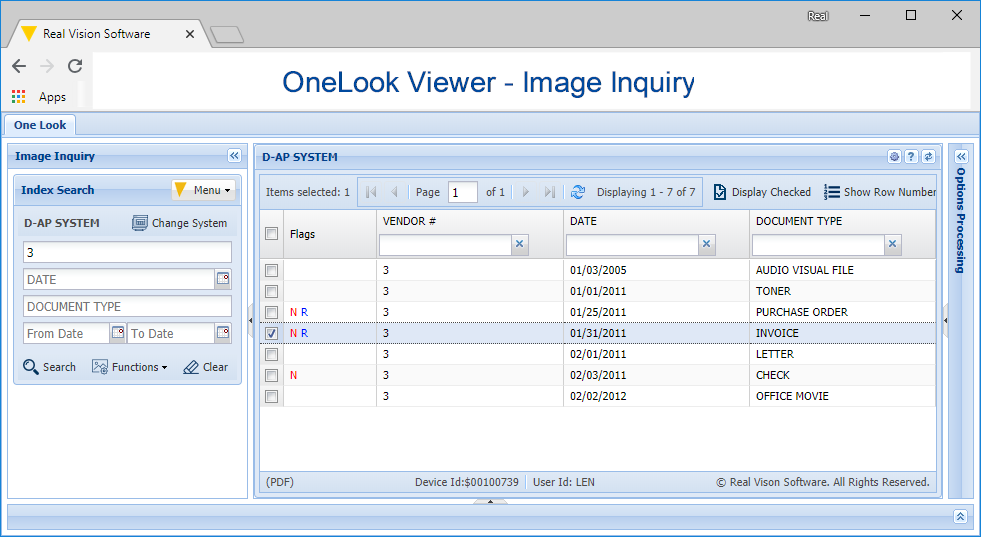Check the CHECK row checkbox

click(272, 376)
